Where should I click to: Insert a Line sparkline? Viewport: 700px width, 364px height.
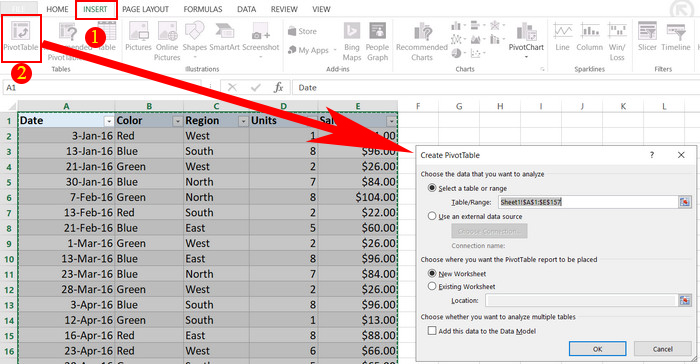click(562, 38)
